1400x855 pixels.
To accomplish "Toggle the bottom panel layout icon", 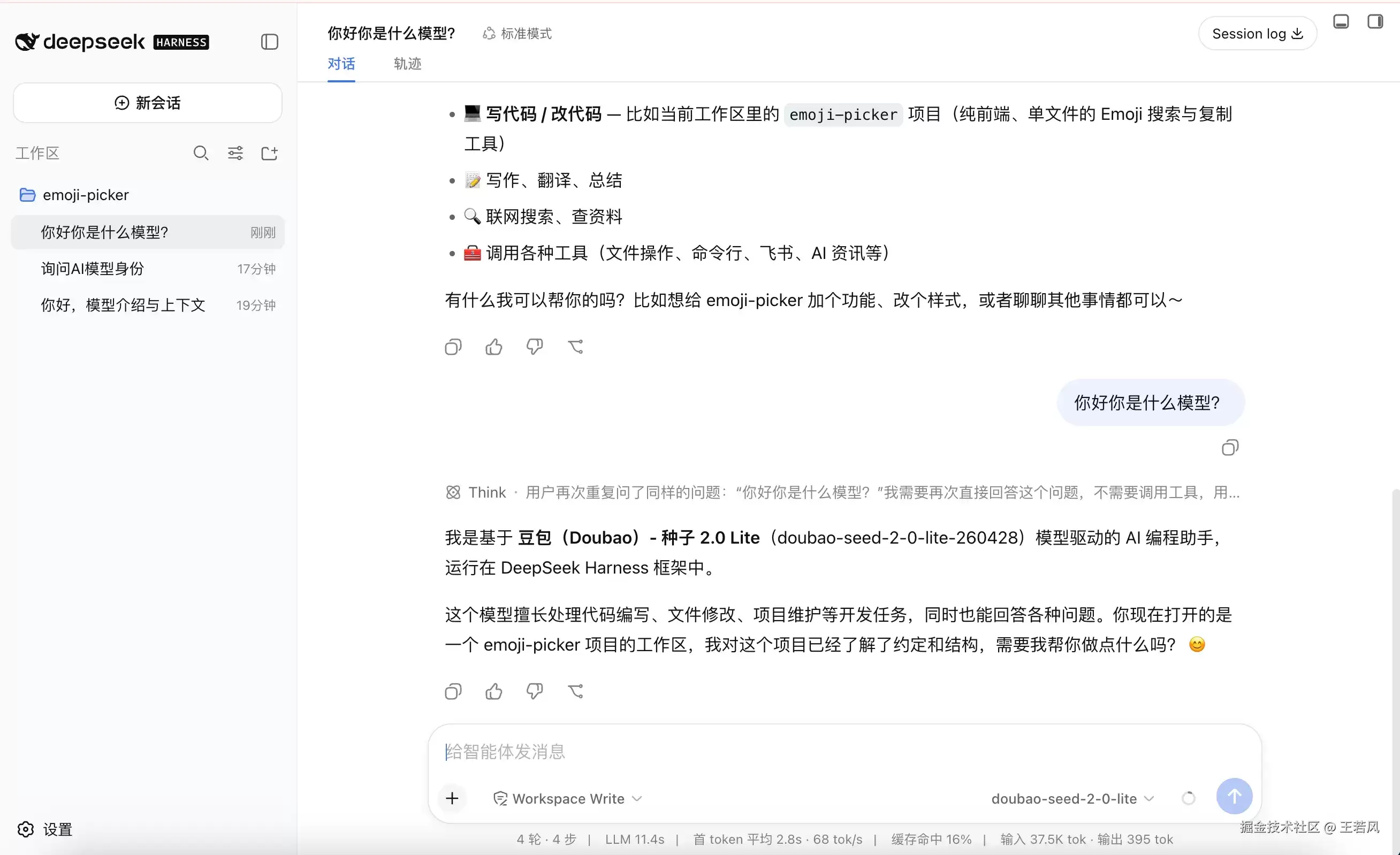I will [x=1341, y=21].
